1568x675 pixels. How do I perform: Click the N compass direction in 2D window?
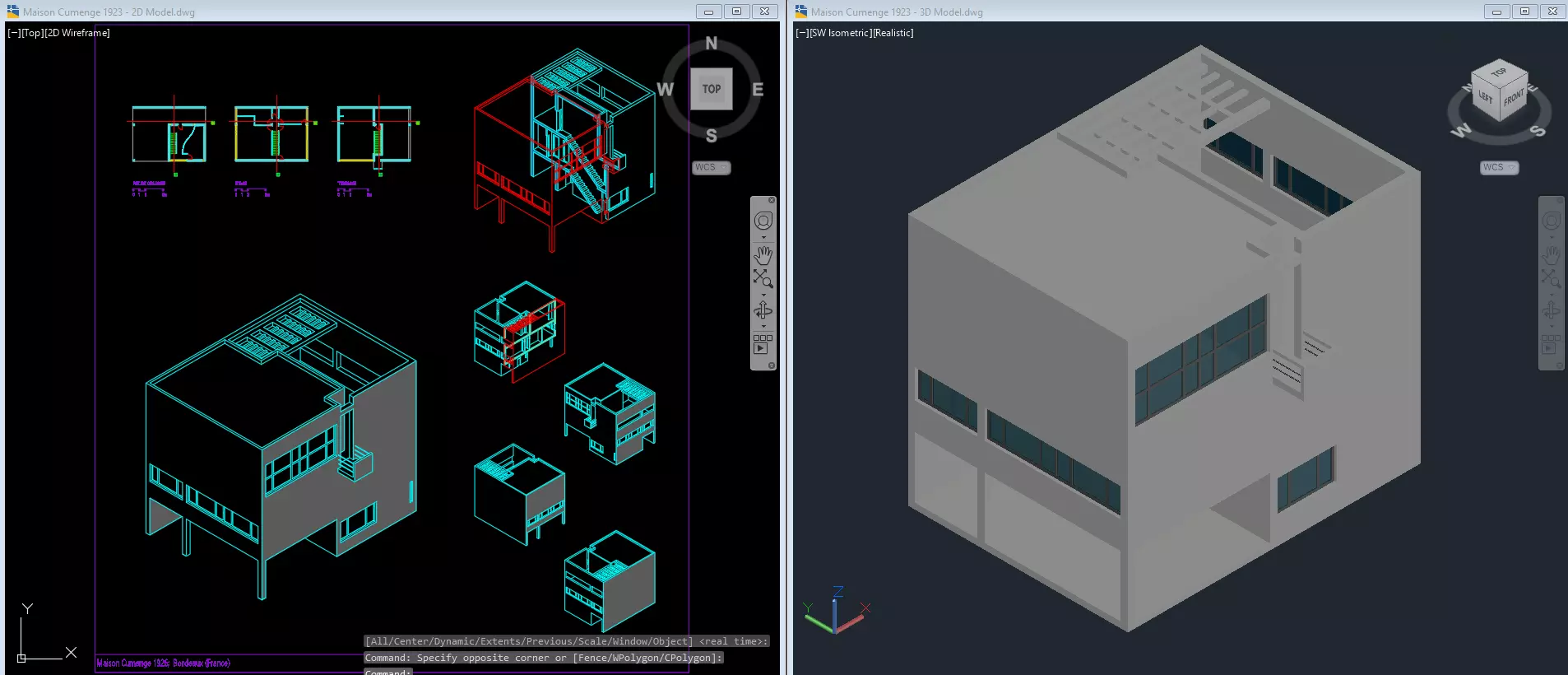712,43
